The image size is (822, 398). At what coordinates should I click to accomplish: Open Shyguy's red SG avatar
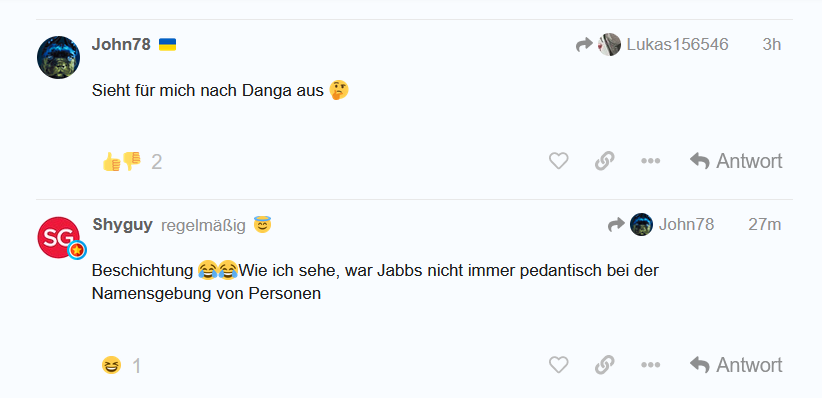59,238
